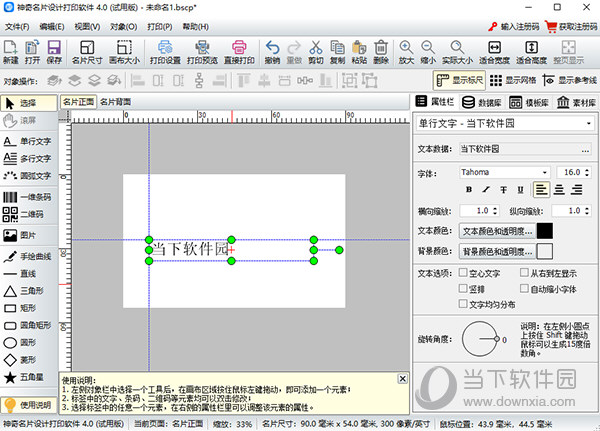Open the 编辑(E) menu
600x431 pixels.
click(52, 27)
